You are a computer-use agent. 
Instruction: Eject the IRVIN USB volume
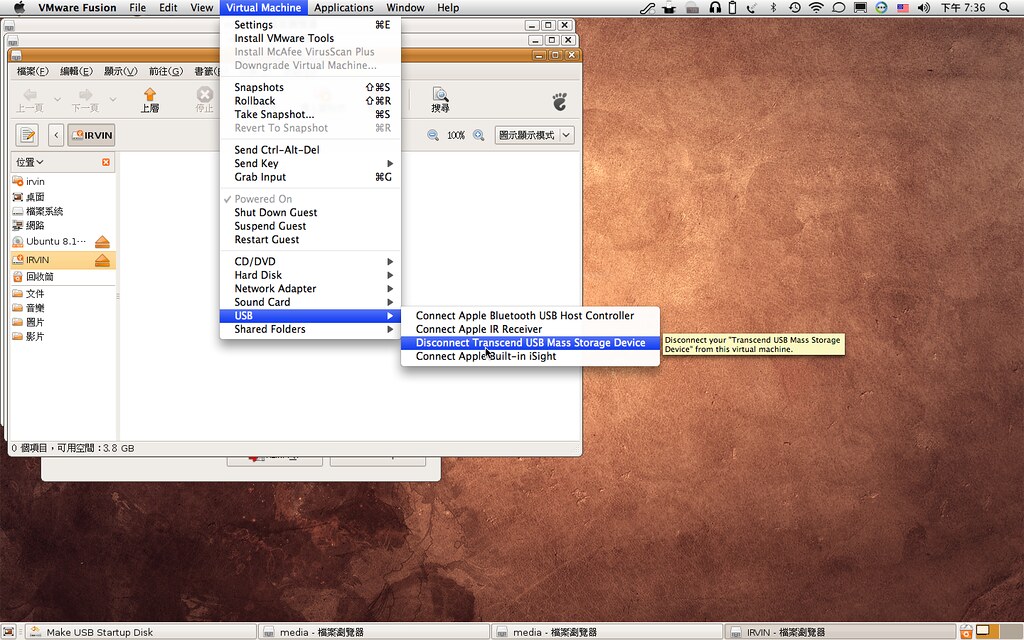[101, 259]
